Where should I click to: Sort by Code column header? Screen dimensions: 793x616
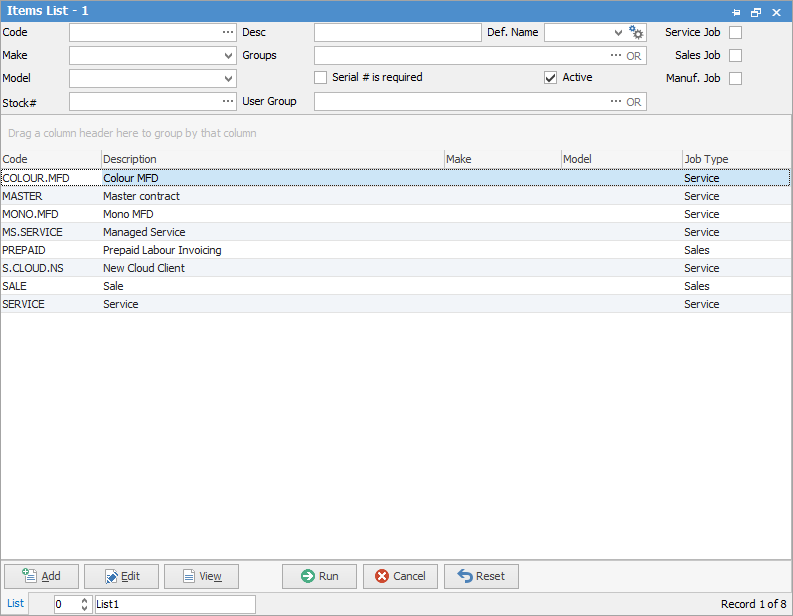(x=51, y=159)
